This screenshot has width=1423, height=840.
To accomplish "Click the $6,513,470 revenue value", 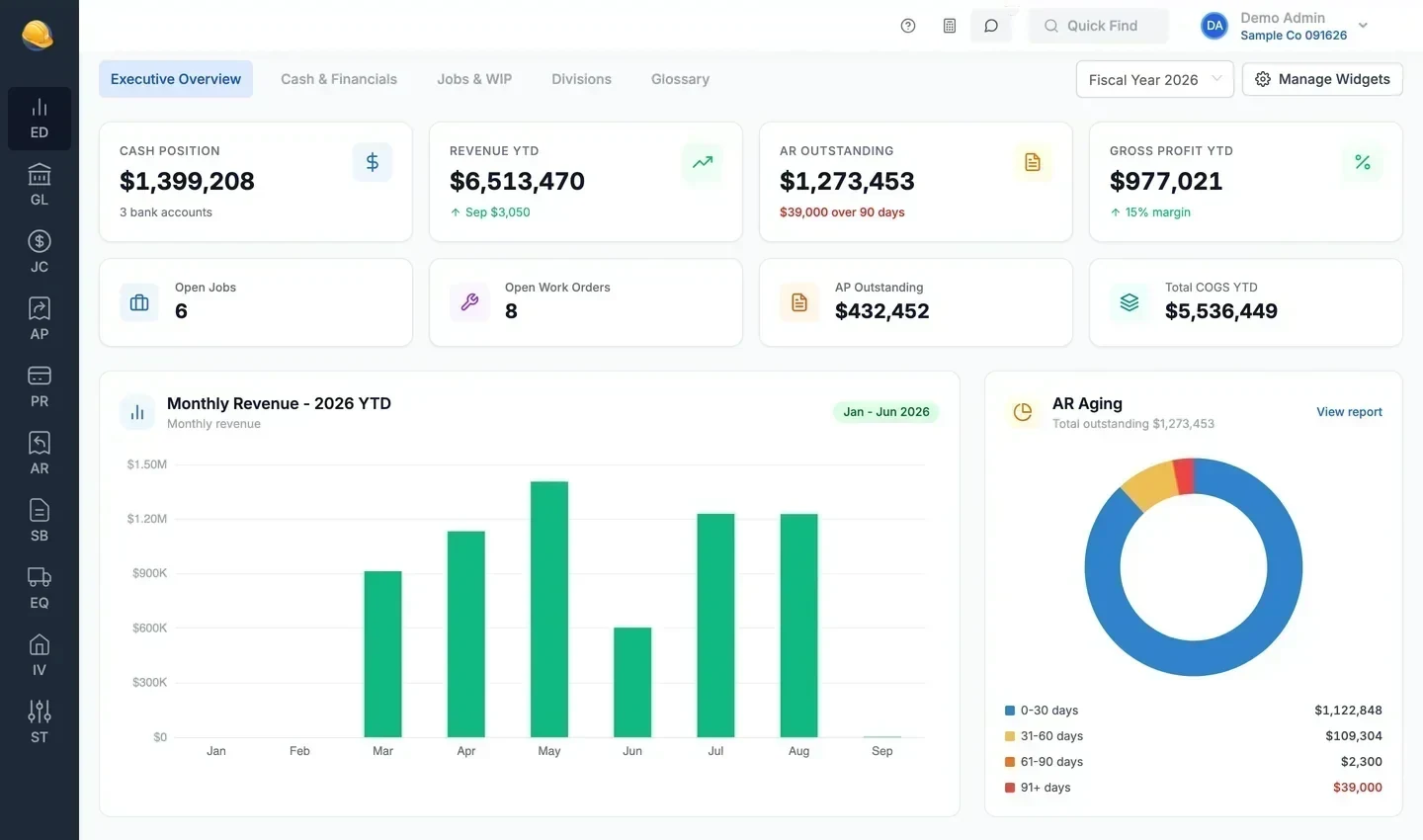I will (517, 181).
